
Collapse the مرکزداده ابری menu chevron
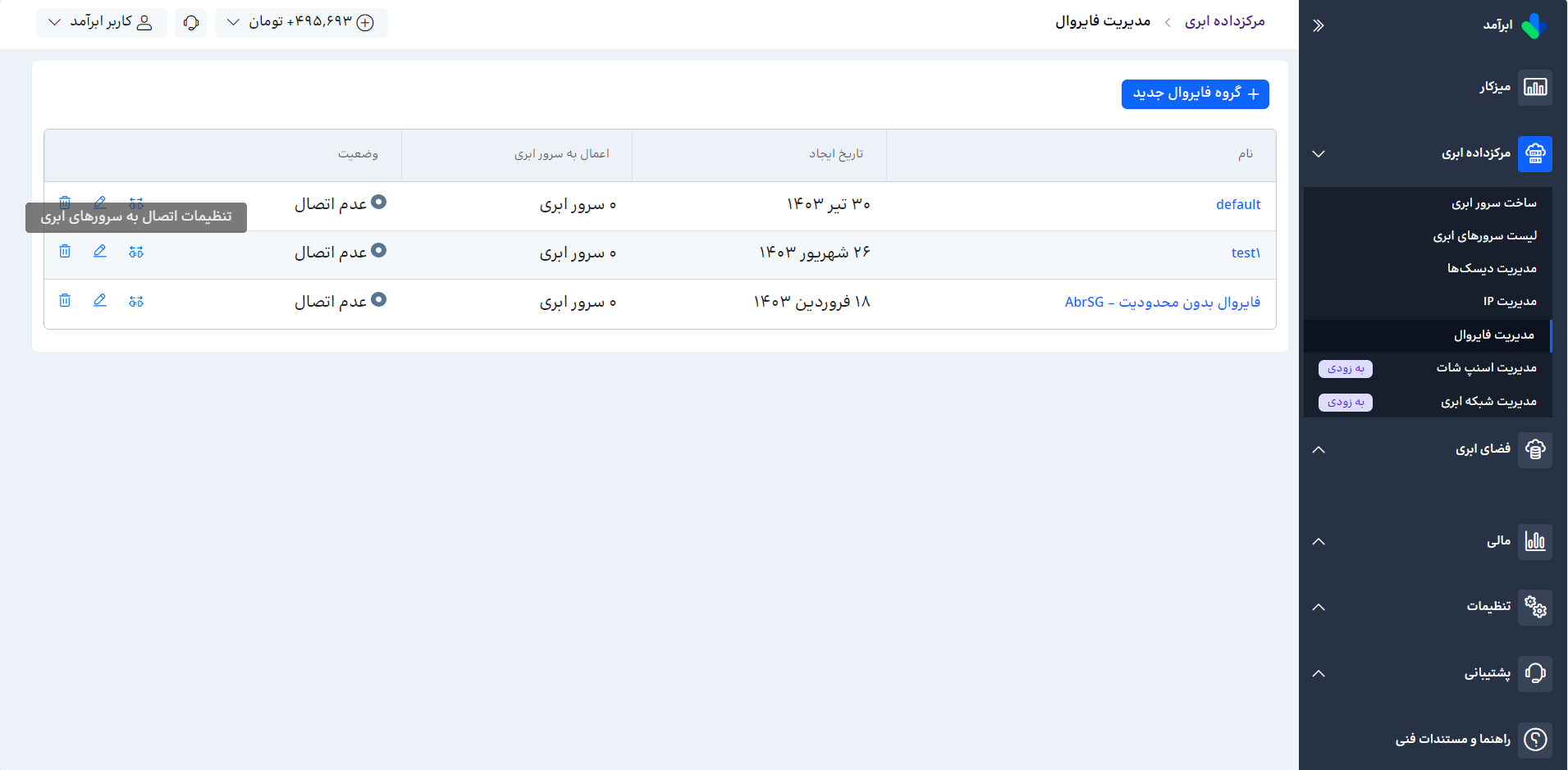point(1319,154)
